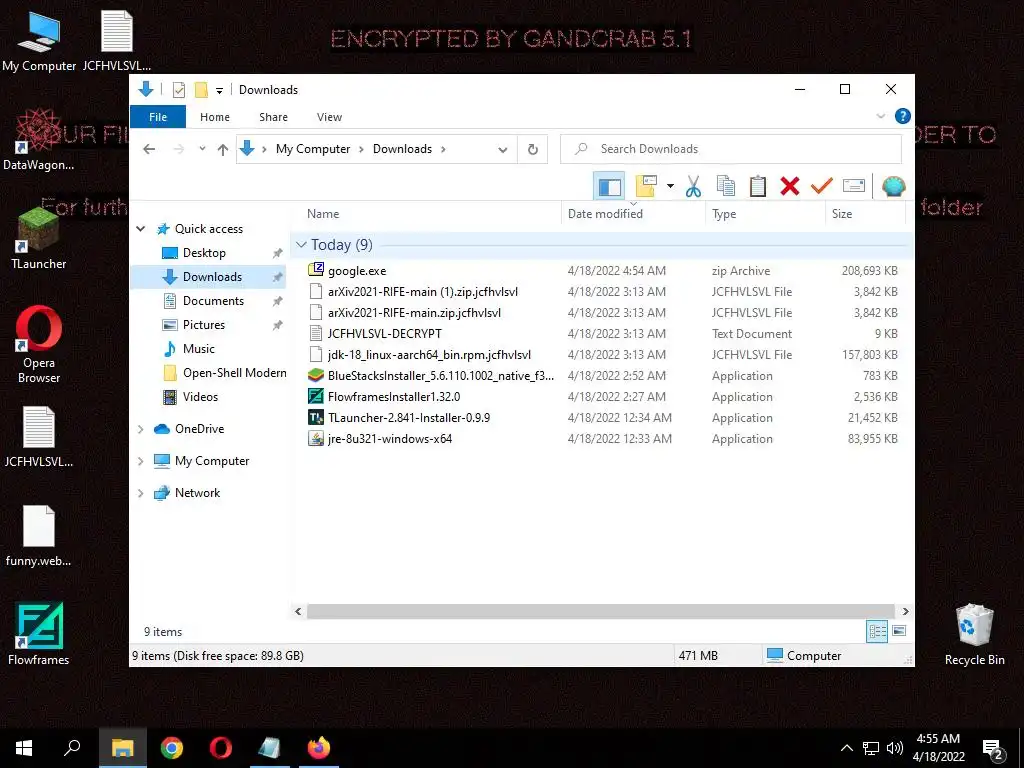Image resolution: width=1024 pixels, height=768 pixels.
Task: Click the Help question mark icon
Action: [x=903, y=116]
